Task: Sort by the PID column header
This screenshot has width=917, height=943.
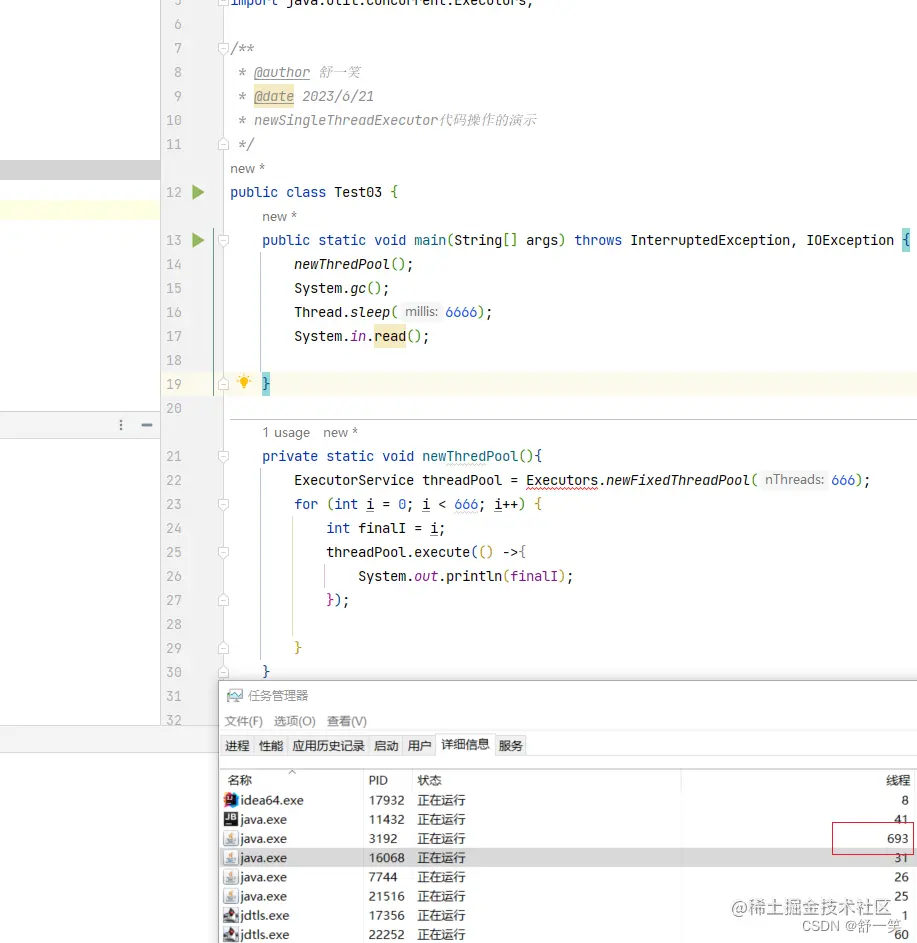Action: [388, 780]
